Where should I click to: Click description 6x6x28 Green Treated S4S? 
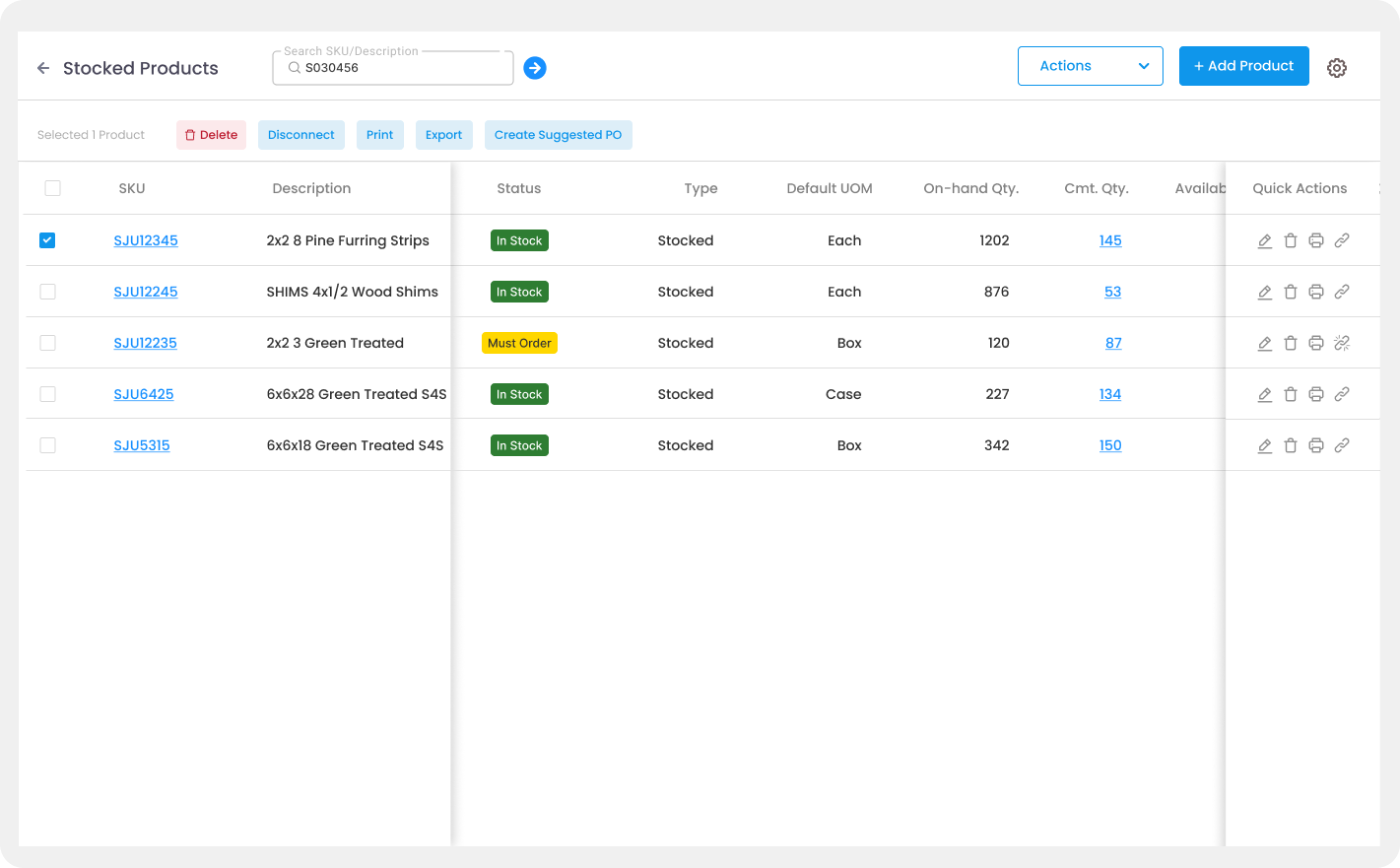[356, 394]
